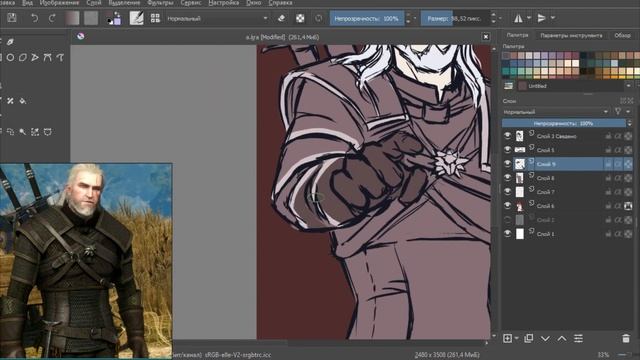Adjust the brush opacity slider

[x=367, y=18]
